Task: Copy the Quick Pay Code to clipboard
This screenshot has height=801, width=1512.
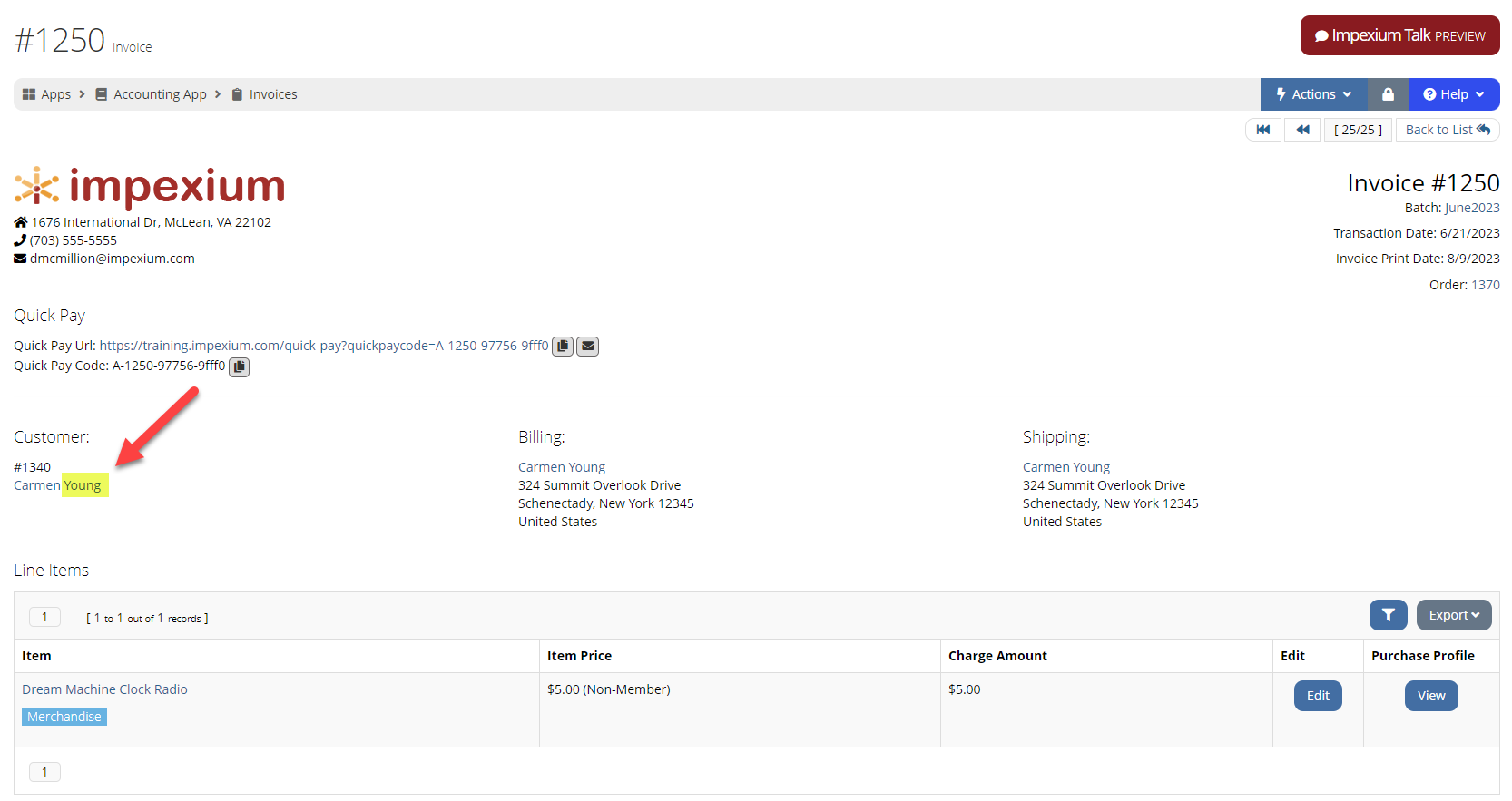Action: click(x=239, y=366)
